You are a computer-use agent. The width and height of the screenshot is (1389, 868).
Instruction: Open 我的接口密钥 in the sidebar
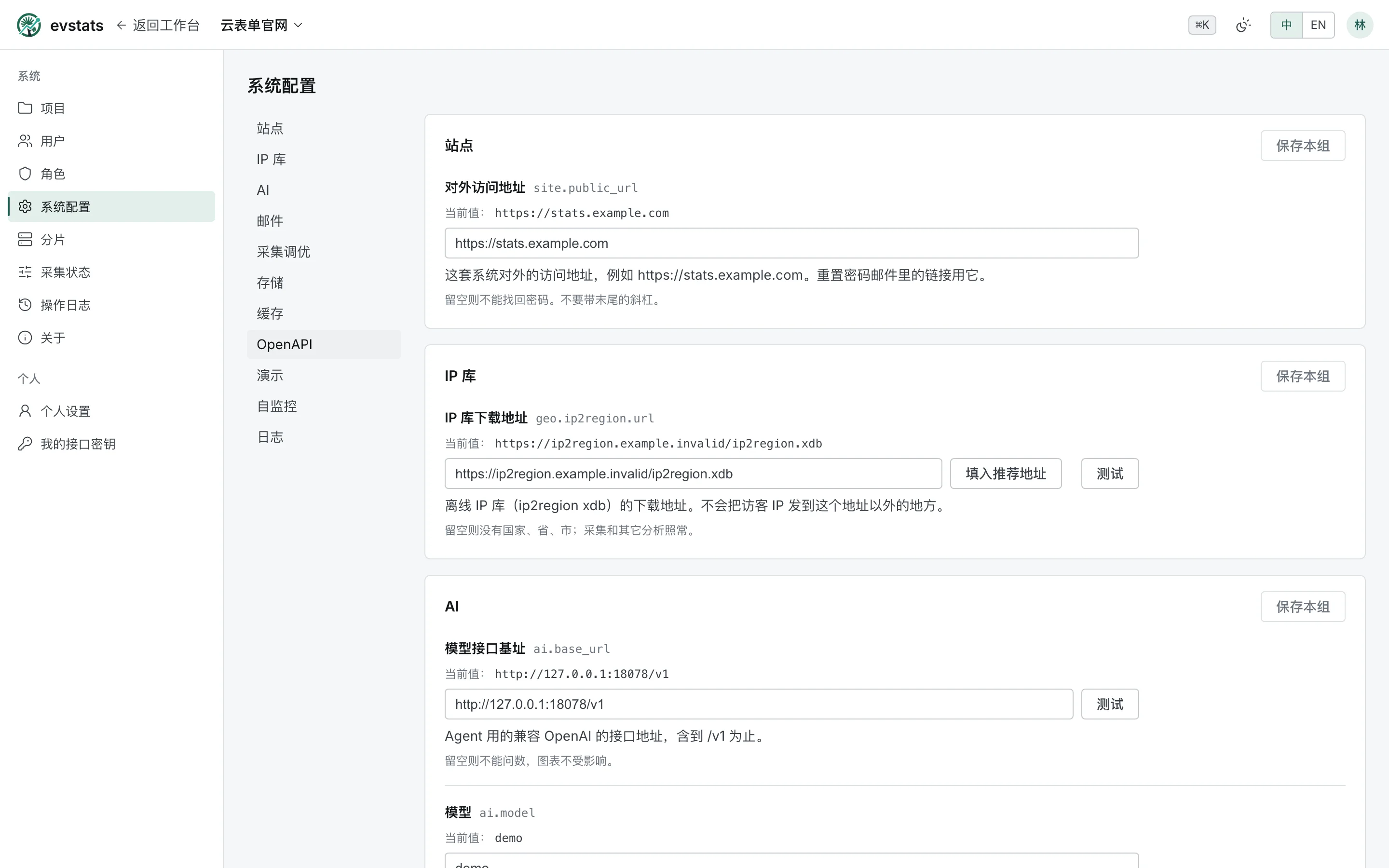coord(111,444)
